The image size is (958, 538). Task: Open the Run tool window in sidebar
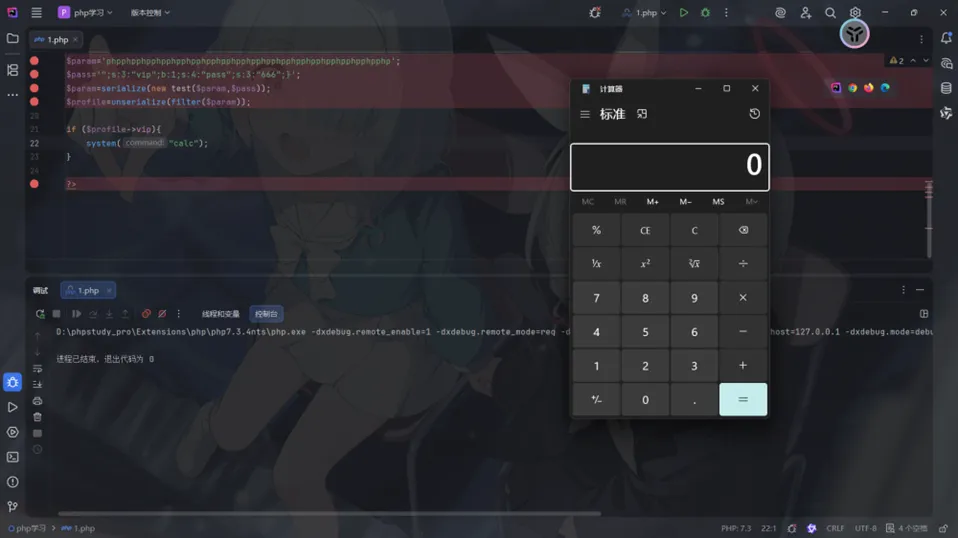12,407
